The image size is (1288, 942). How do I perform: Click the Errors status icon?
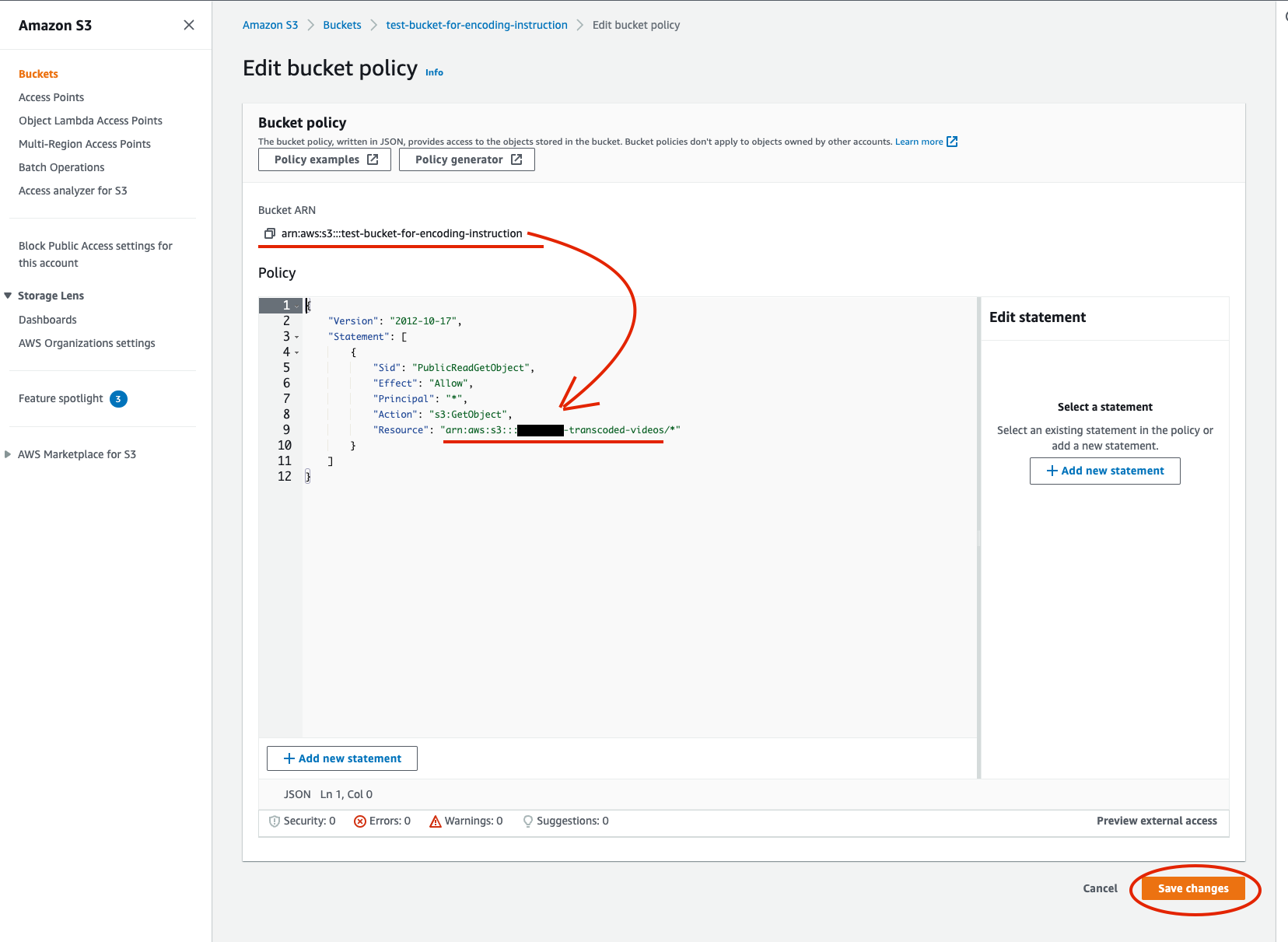(360, 821)
